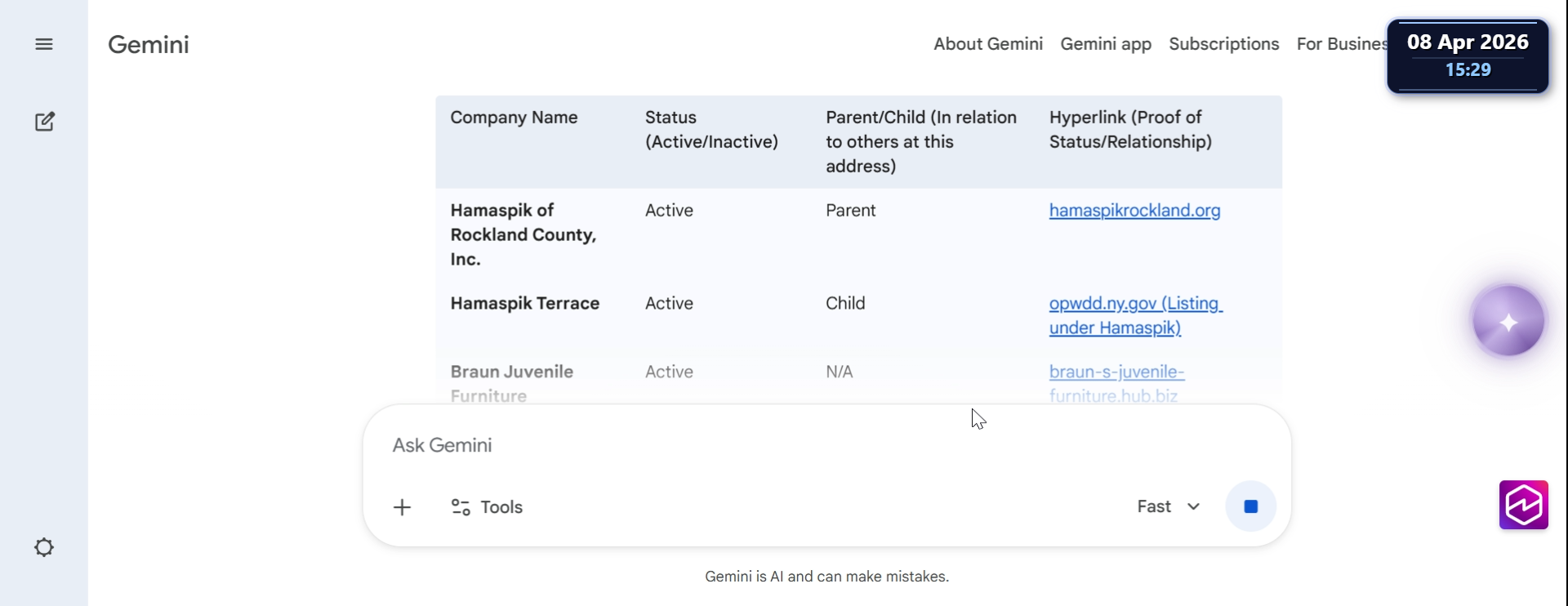Open the Subscriptions menu item

(1223, 44)
